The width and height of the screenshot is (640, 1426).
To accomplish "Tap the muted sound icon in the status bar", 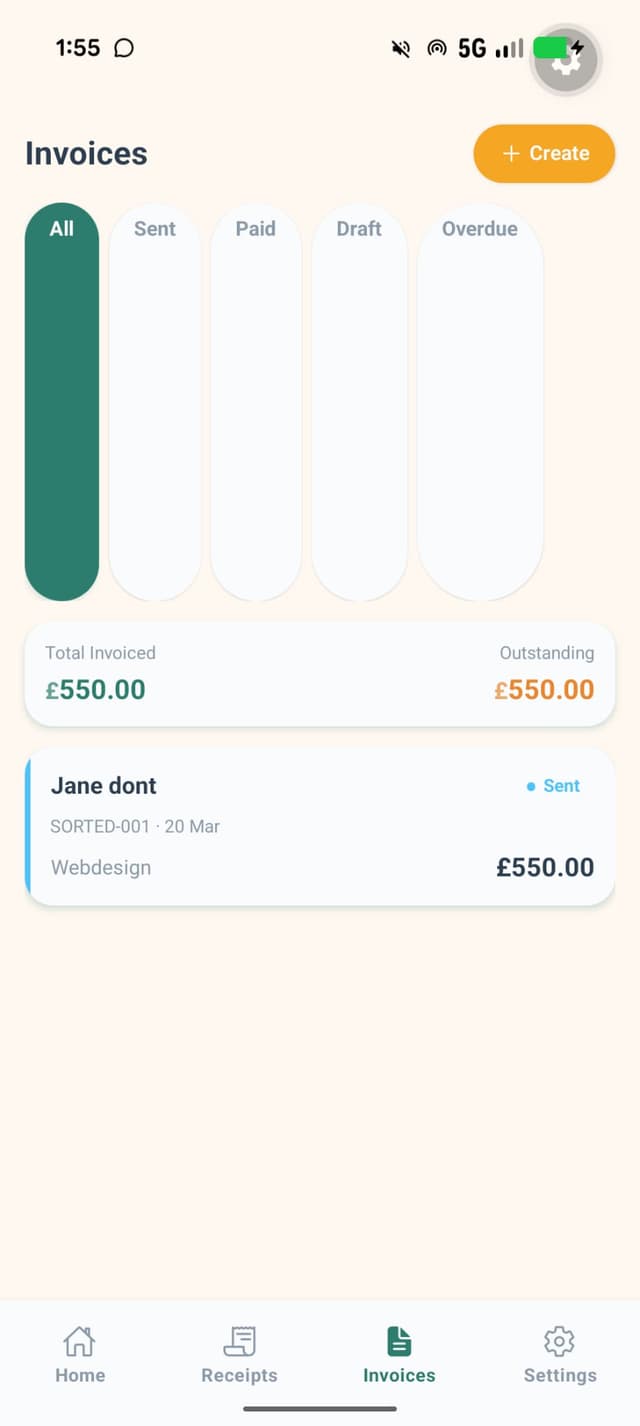I will [x=400, y=48].
